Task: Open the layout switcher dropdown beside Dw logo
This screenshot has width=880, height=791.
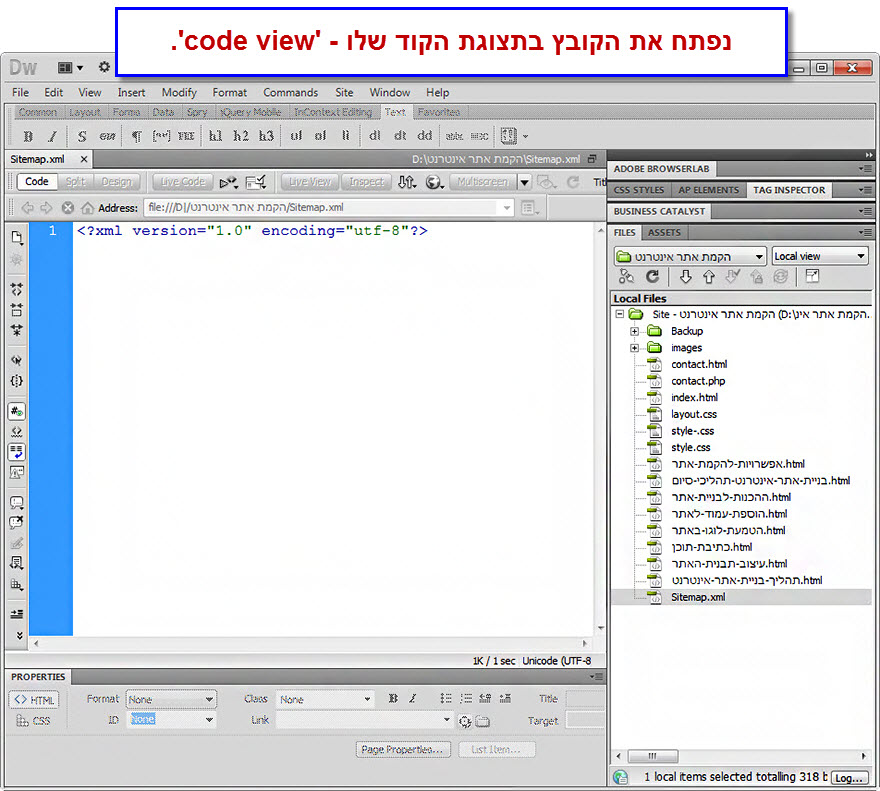Action: click(x=71, y=67)
